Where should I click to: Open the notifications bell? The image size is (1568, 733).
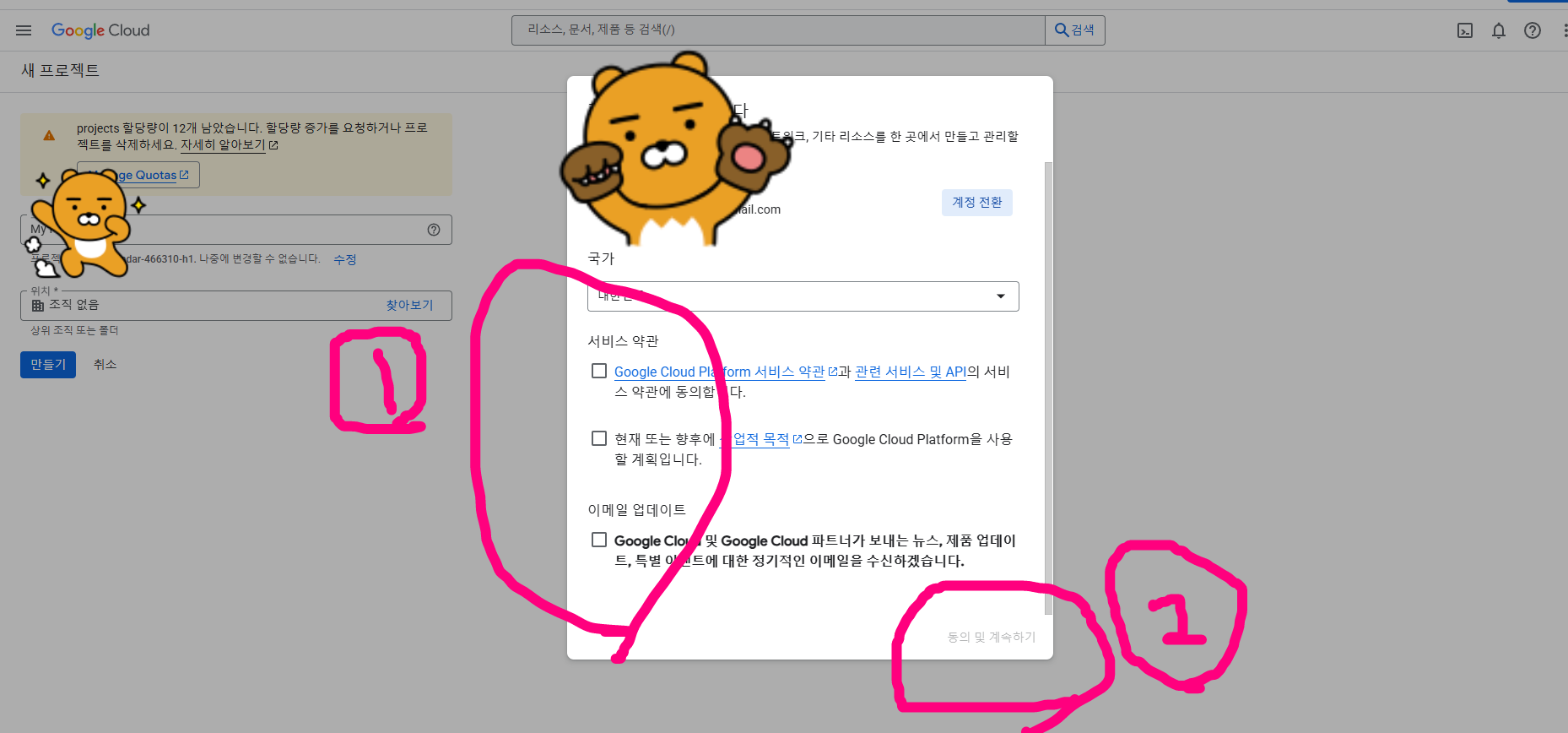click(x=1499, y=30)
